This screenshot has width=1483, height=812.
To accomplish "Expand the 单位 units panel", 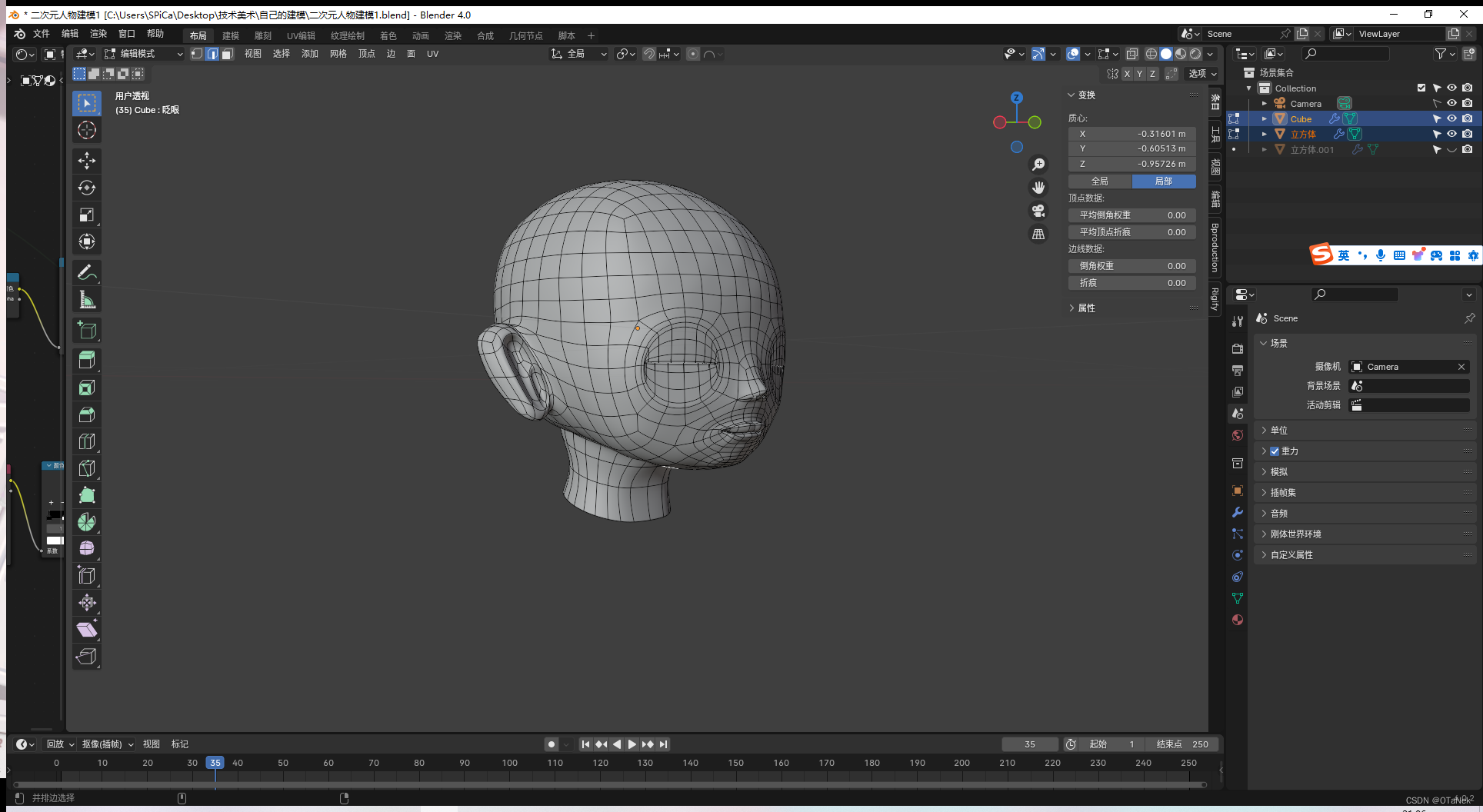I will point(1278,431).
